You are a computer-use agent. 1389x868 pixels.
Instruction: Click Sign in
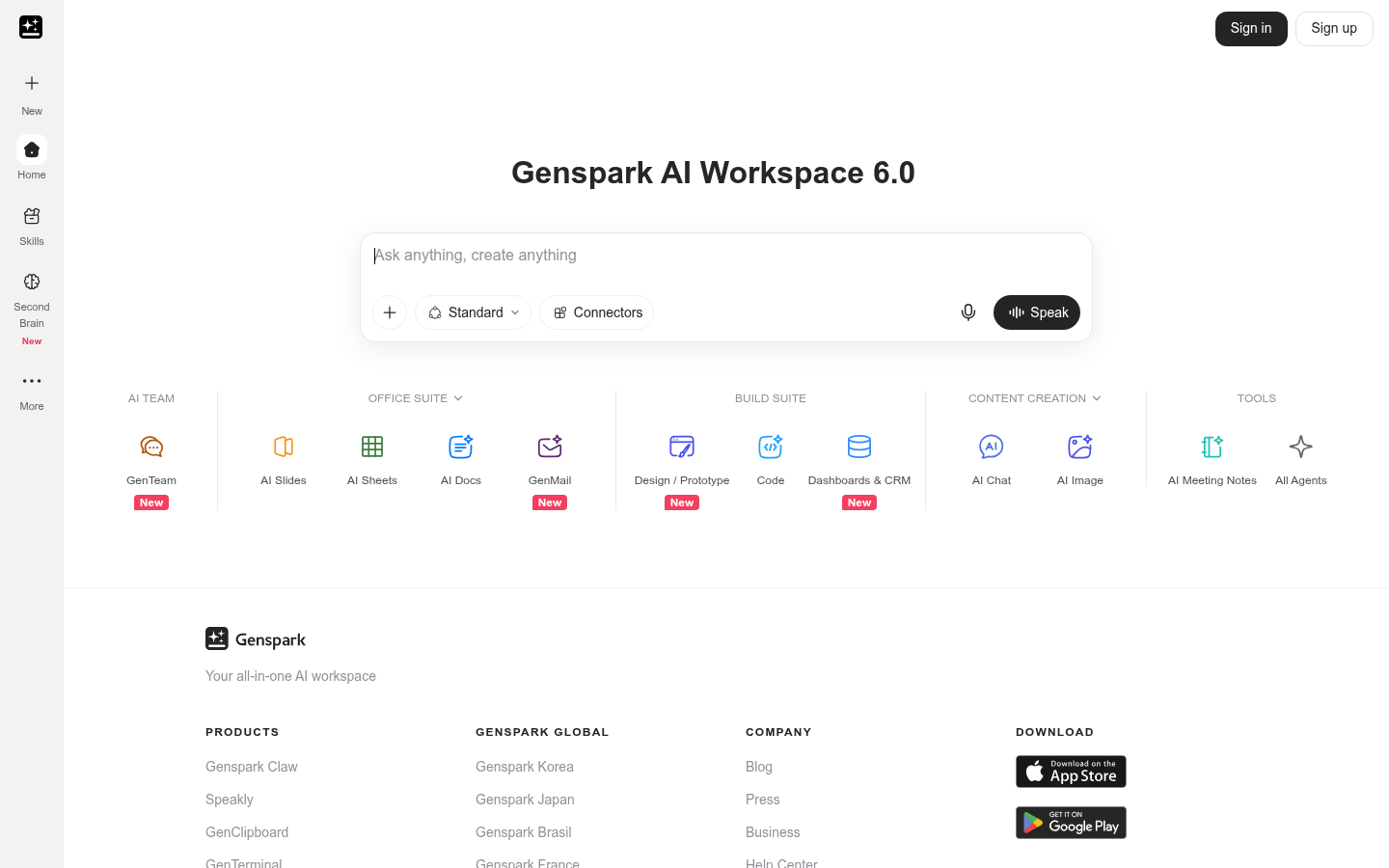pos(1251,29)
